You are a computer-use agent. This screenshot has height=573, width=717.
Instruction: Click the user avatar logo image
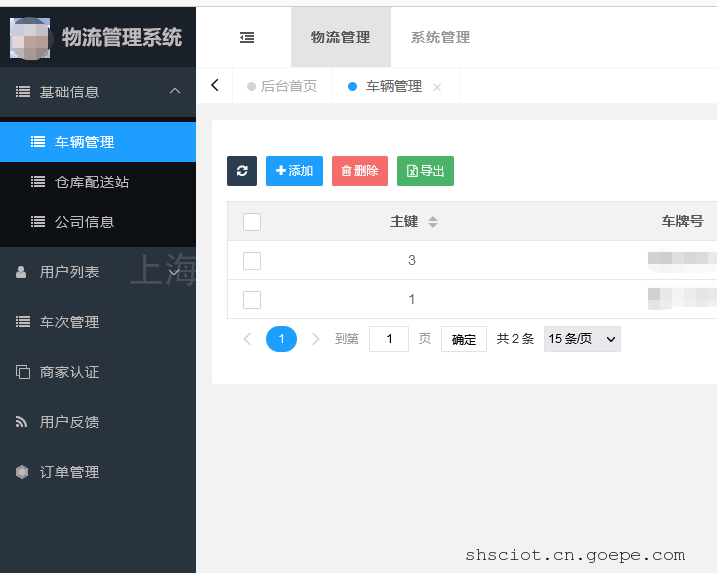[x=30, y=38]
